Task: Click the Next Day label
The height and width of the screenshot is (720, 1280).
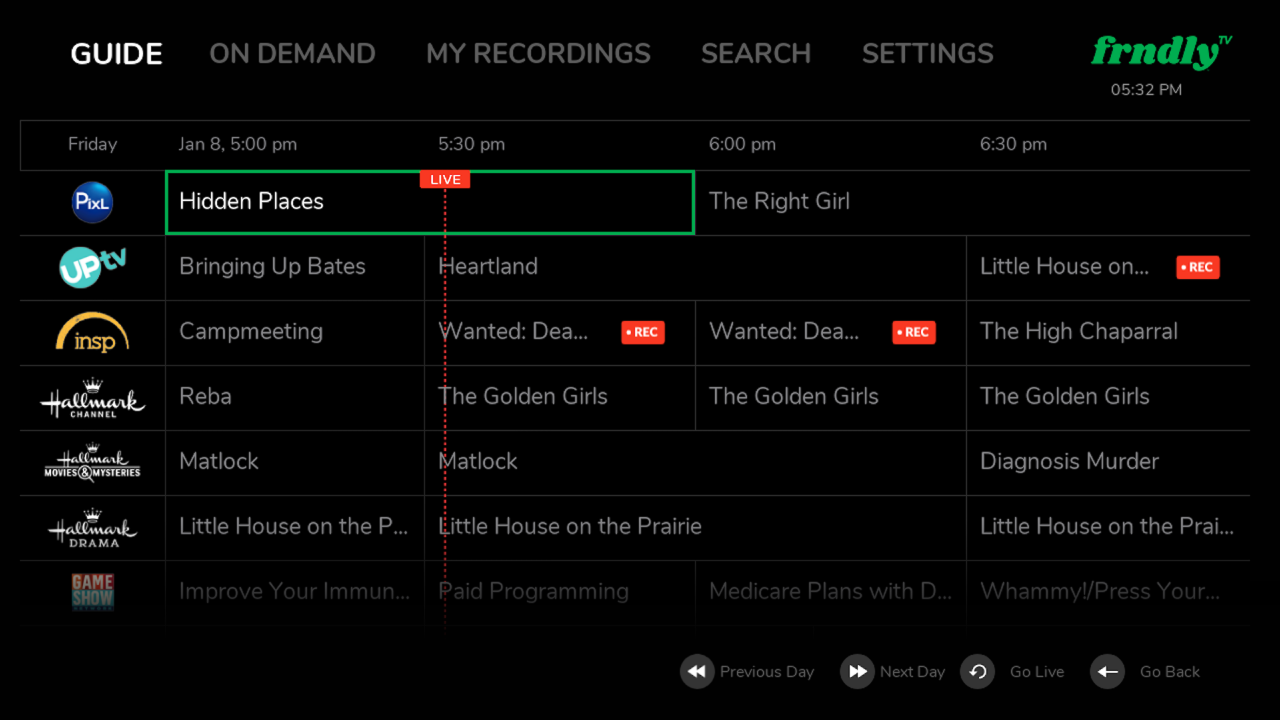Action: click(912, 672)
